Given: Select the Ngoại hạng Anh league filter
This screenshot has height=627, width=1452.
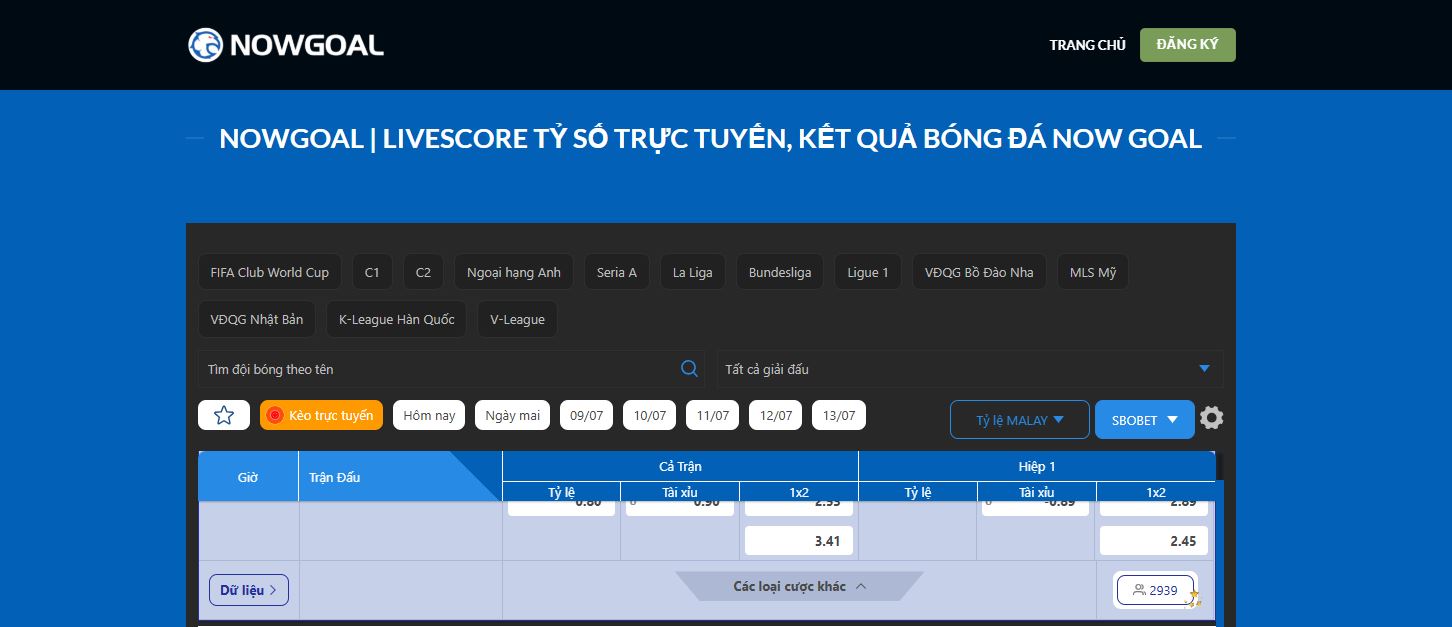Looking at the screenshot, I should pyautogui.click(x=514, y=272).
